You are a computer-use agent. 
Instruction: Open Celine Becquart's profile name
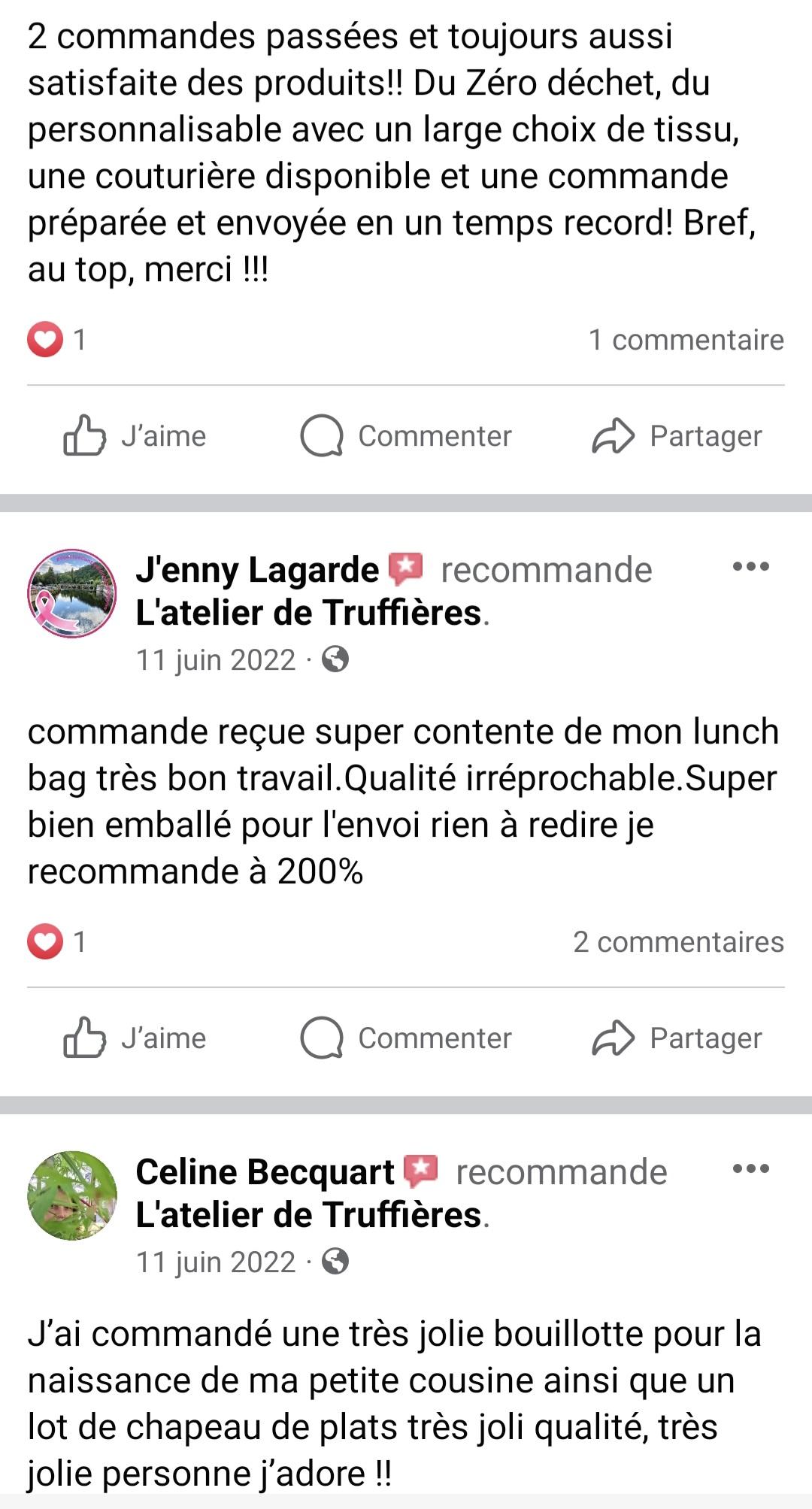coord(265,1172)
